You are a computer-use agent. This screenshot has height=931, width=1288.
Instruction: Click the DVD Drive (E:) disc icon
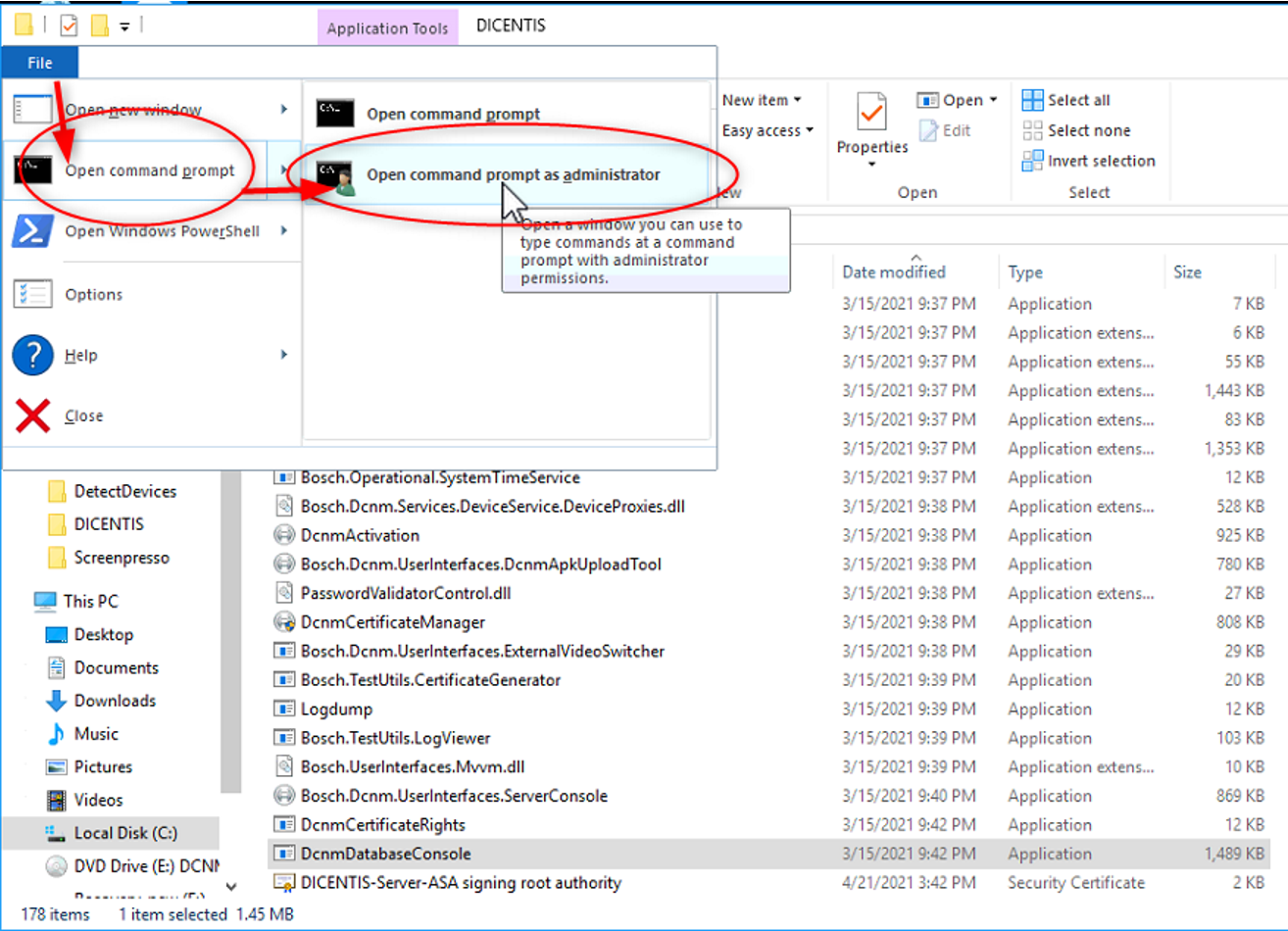pyautogui.click(x=57, y=866)
